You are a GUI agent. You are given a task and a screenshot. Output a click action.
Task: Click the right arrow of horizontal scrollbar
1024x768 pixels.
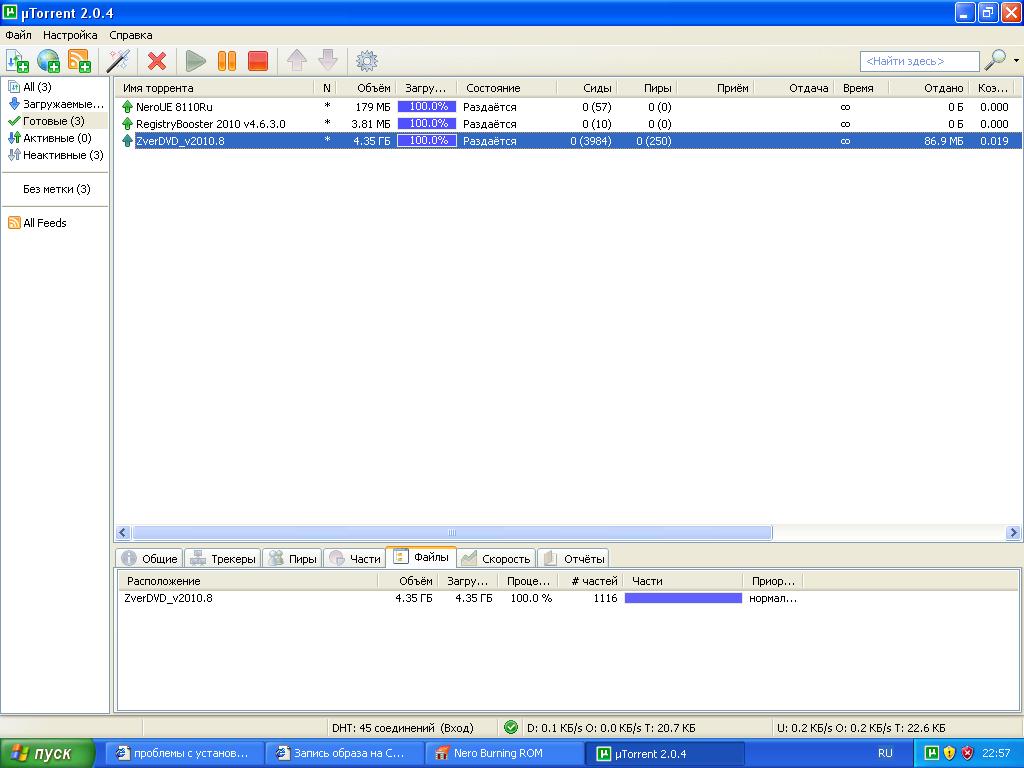(1013, 532)
